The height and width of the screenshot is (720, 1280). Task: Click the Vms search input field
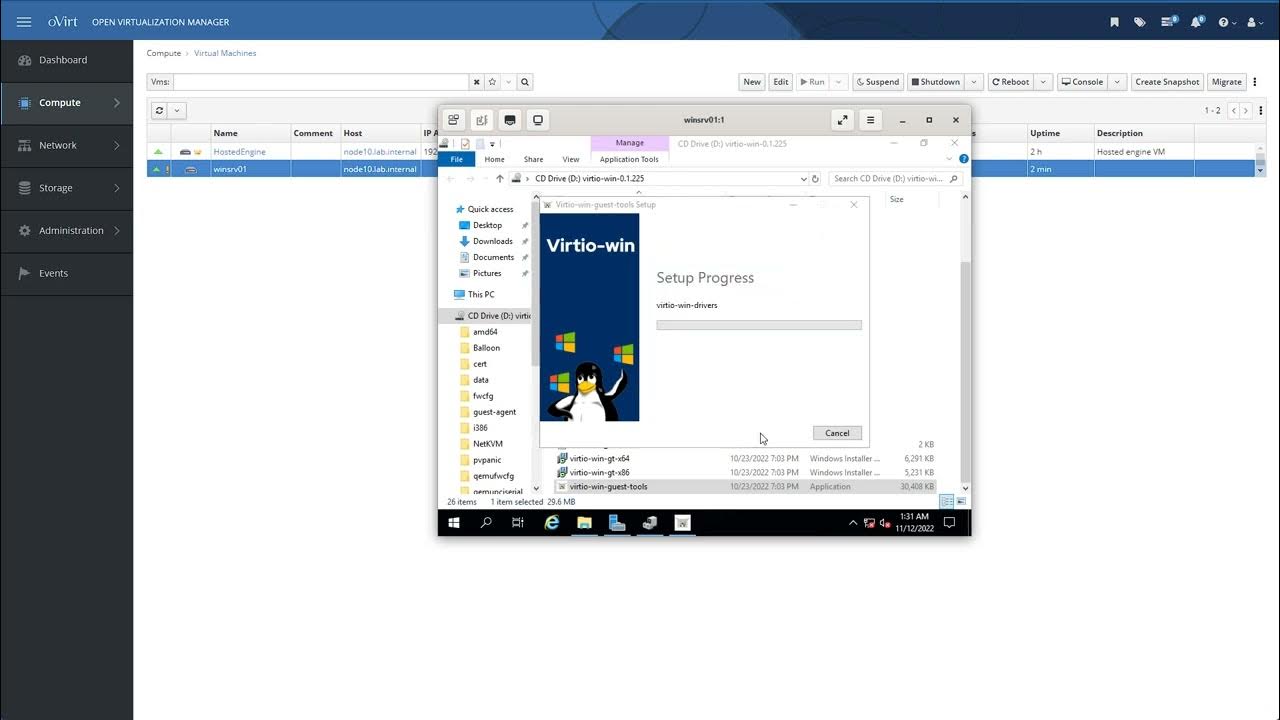(320, 82)
